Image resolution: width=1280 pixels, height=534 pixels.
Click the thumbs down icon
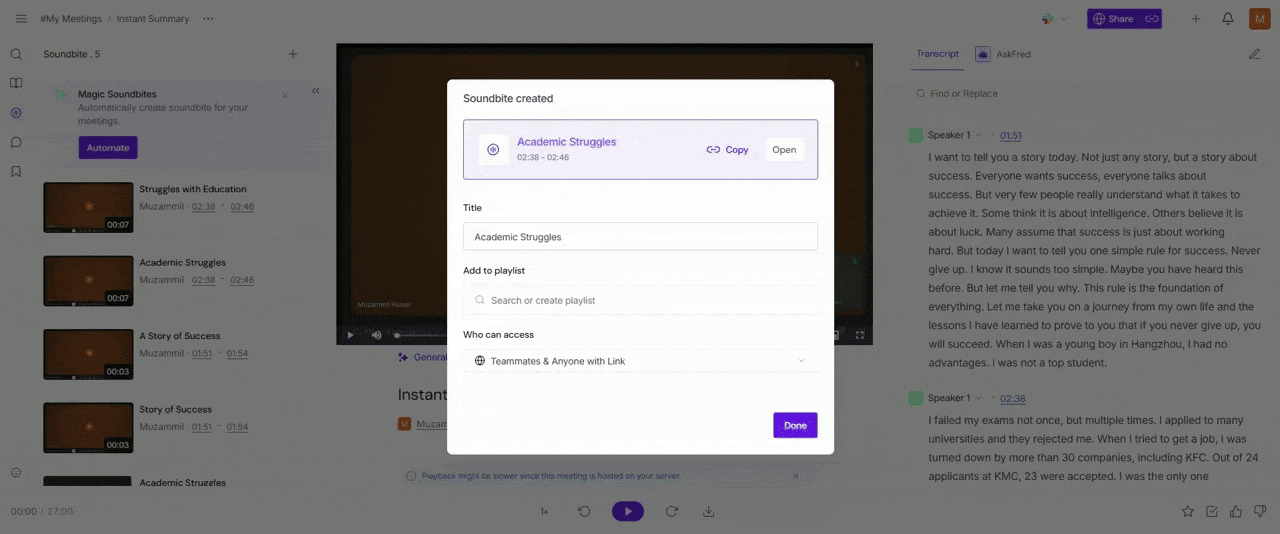point(1260,511)
